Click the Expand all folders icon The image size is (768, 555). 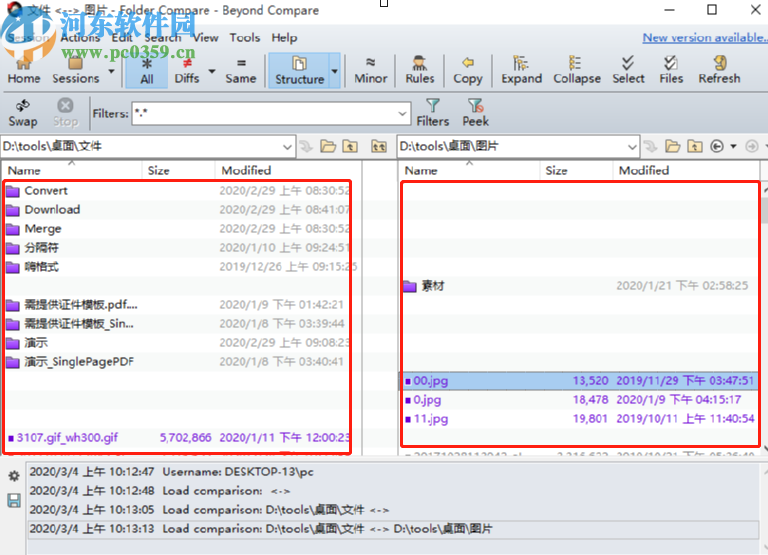(x=521, y=71)
